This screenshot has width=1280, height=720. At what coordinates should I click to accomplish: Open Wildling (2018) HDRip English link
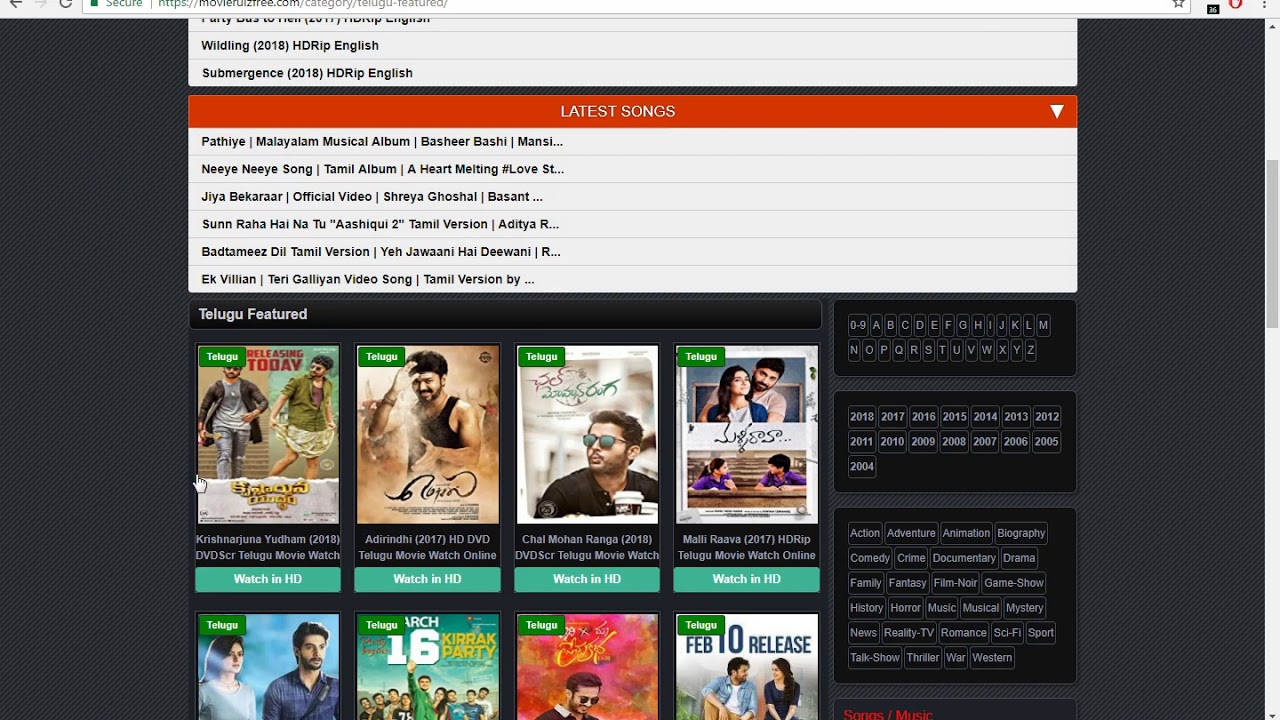pos(290,45)
